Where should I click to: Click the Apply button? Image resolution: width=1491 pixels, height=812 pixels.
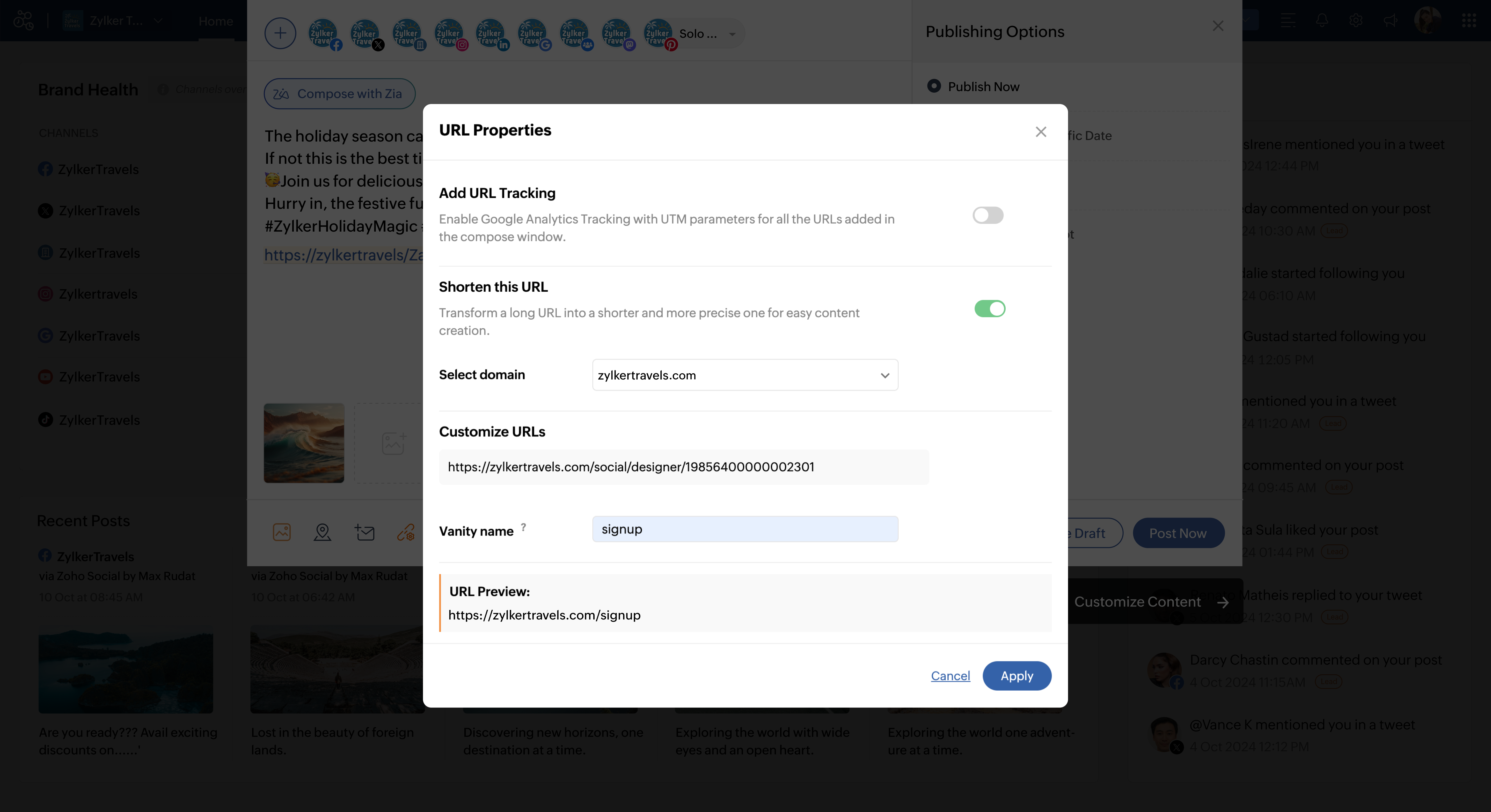[x=1016, y=675]
